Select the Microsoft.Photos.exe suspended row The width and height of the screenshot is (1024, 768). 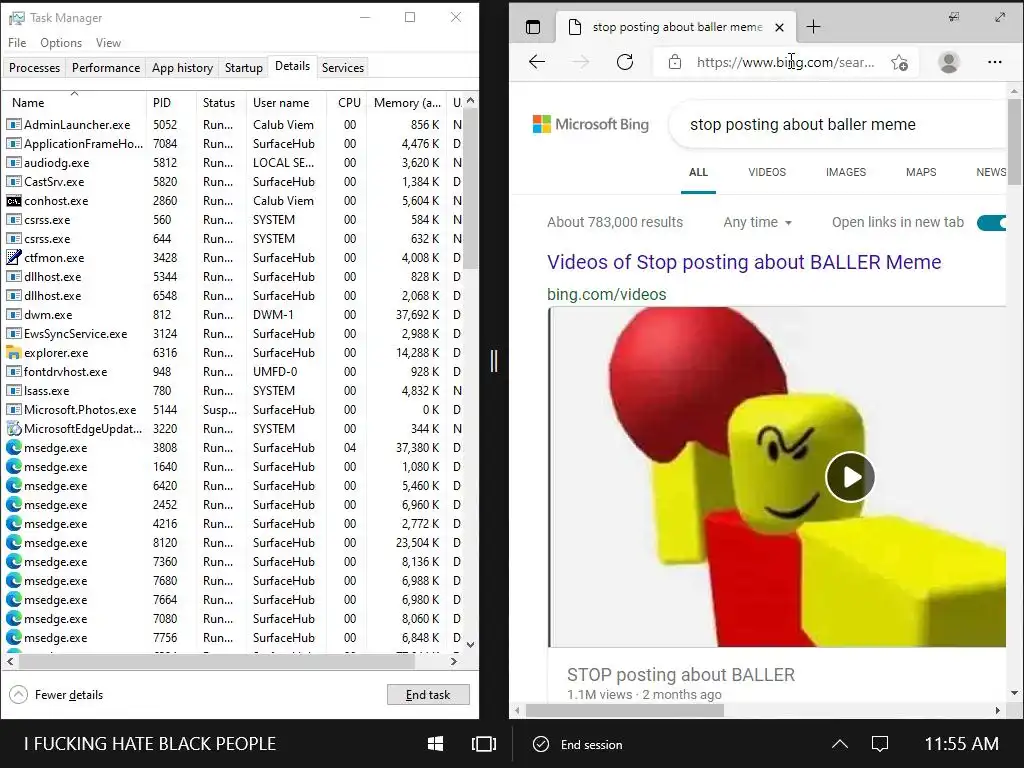click(235, 409)
